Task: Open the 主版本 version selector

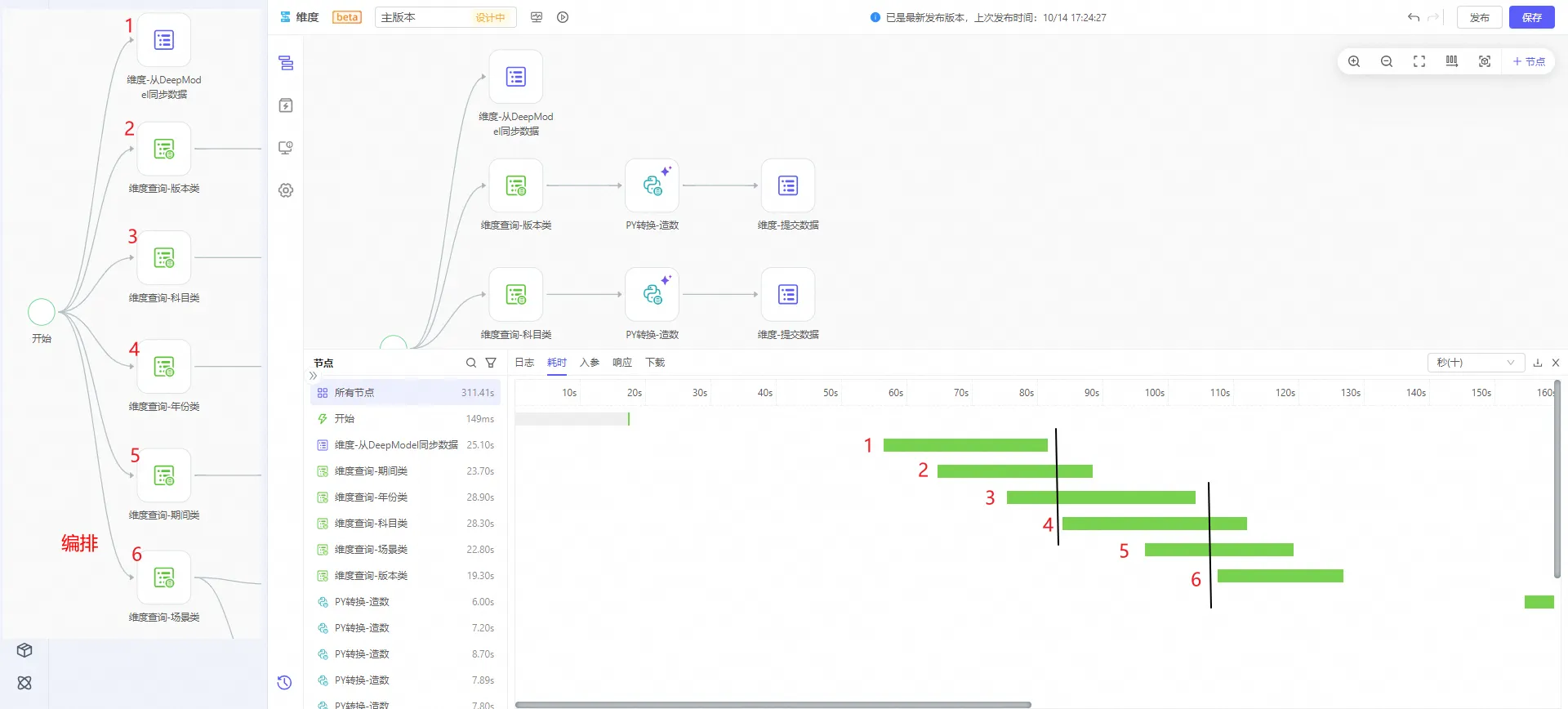Action: (x=445, y=17)
